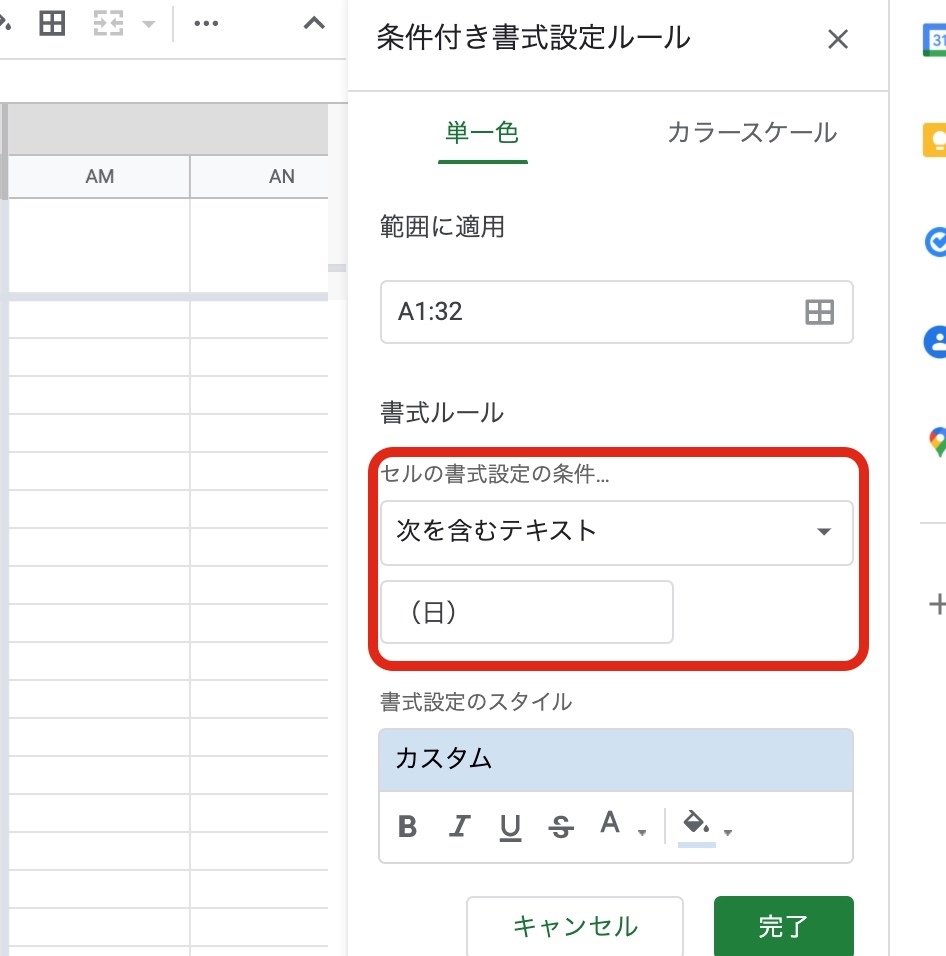Click the select data range grid icon
This screenshot has width=946, height=956.
(819, 312)
